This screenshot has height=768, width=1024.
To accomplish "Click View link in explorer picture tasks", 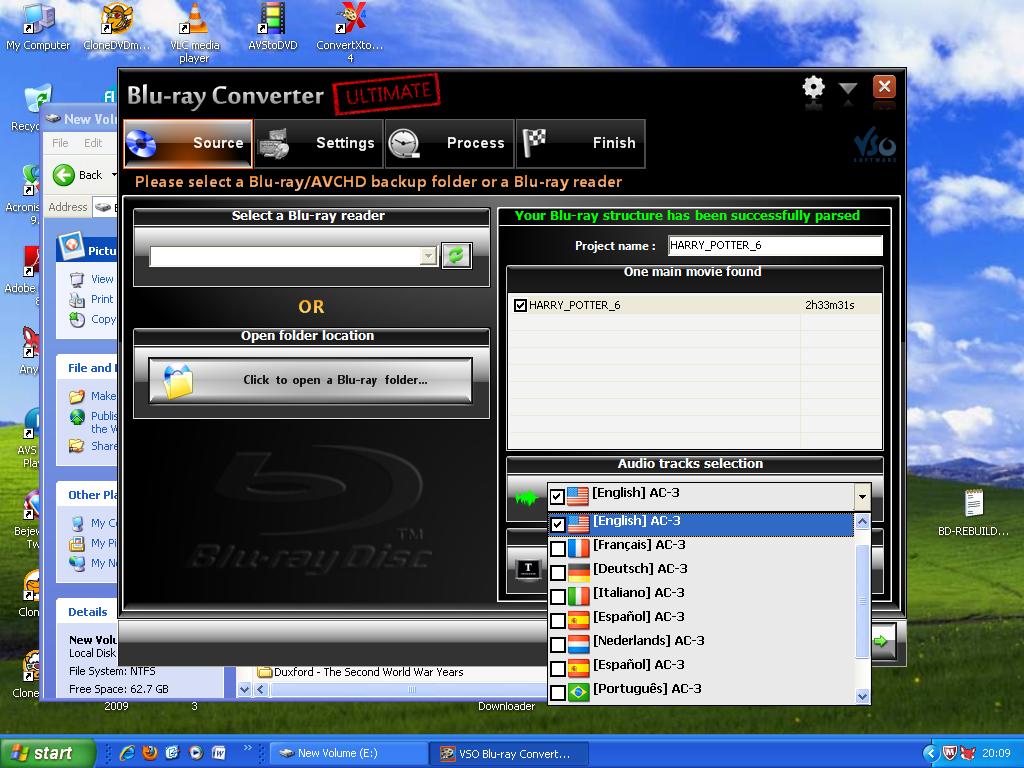I will pos(102,279).
